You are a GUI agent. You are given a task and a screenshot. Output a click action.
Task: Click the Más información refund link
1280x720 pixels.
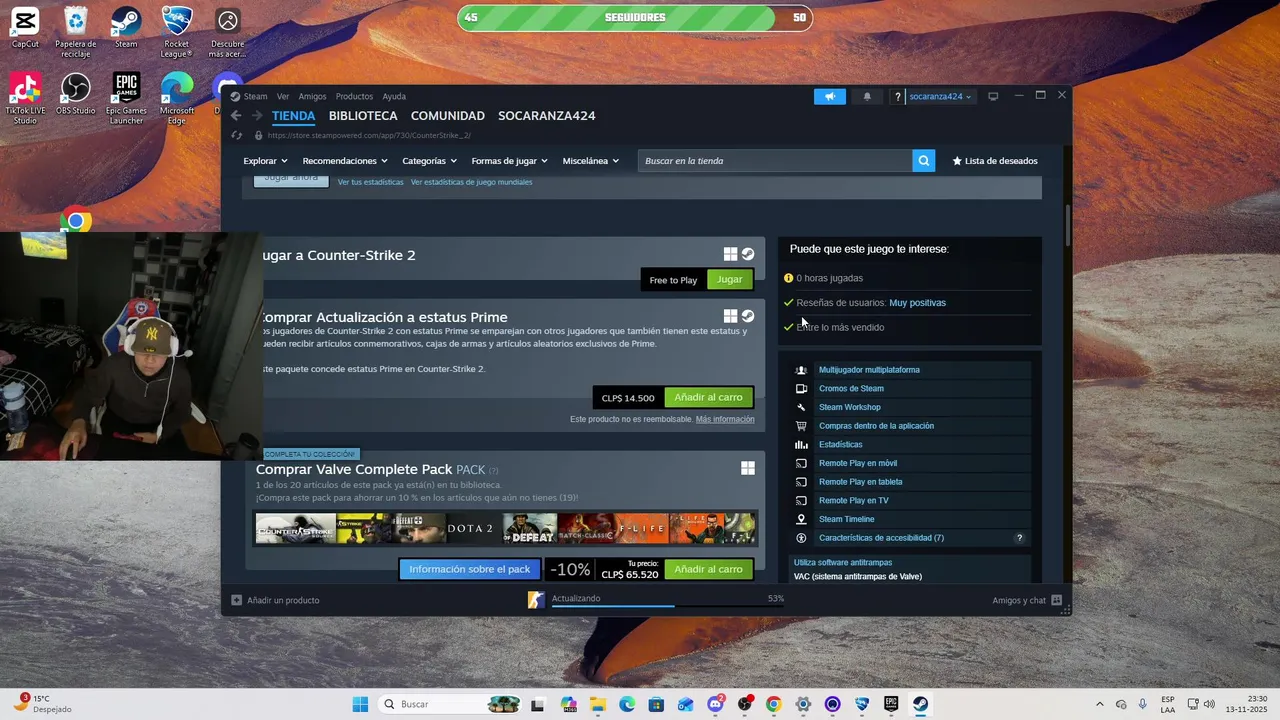(725, 419)
